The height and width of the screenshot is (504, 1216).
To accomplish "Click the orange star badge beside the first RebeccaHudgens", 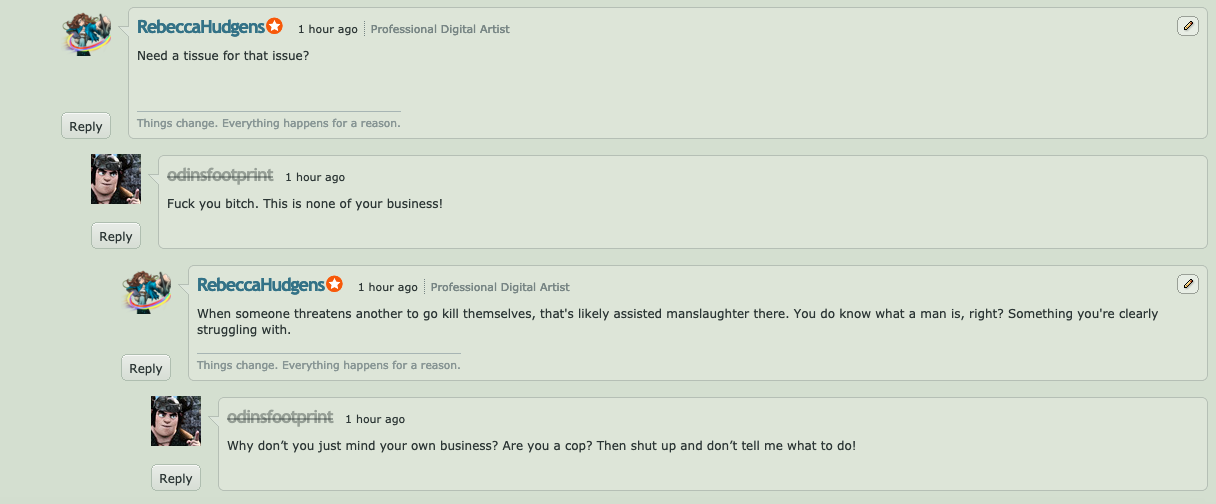I will 274,27.
